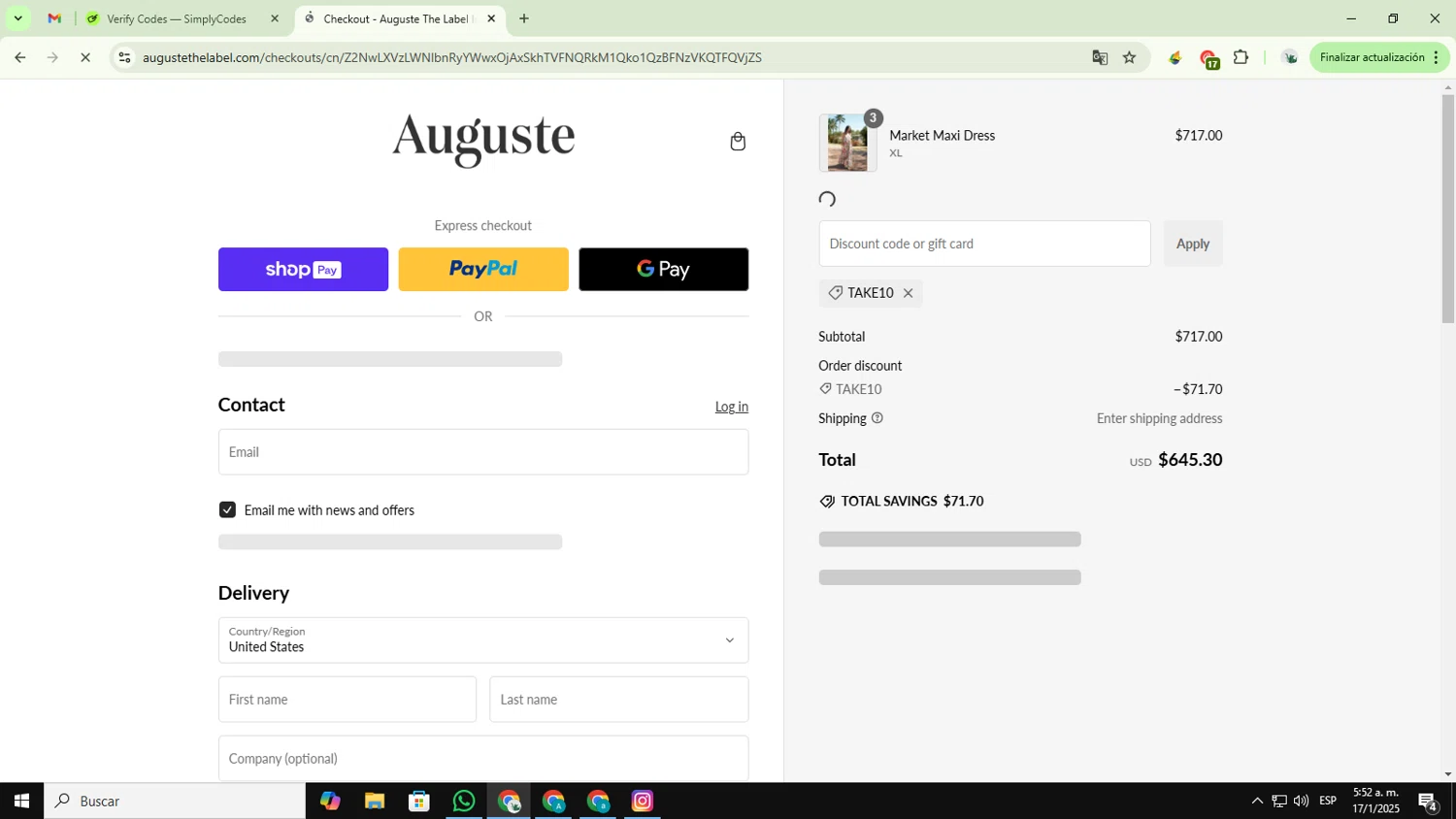The height and width of the screenshot is (819, 1456).
Task: Open the Windows Start menu
Action: tap(21, 801)
